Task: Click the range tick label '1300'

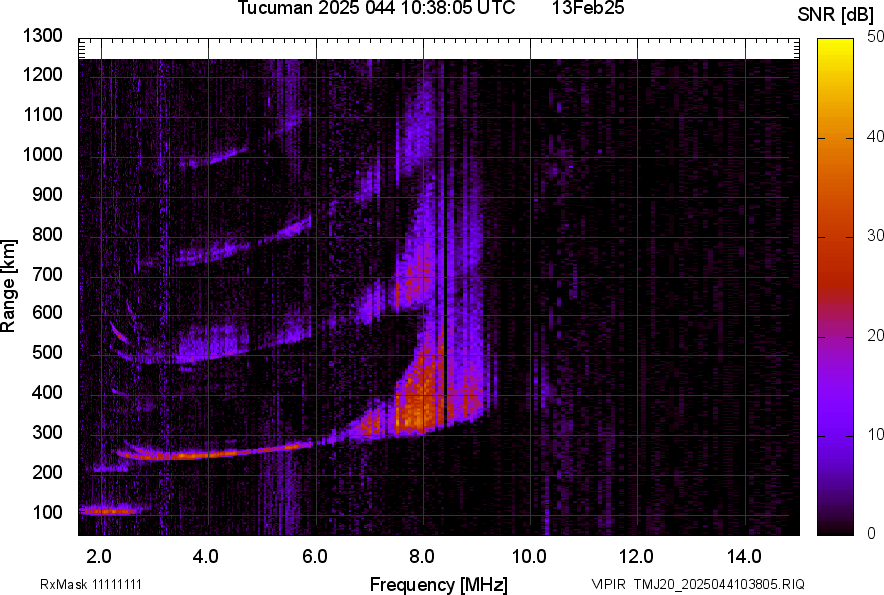Action: point(42,36)
